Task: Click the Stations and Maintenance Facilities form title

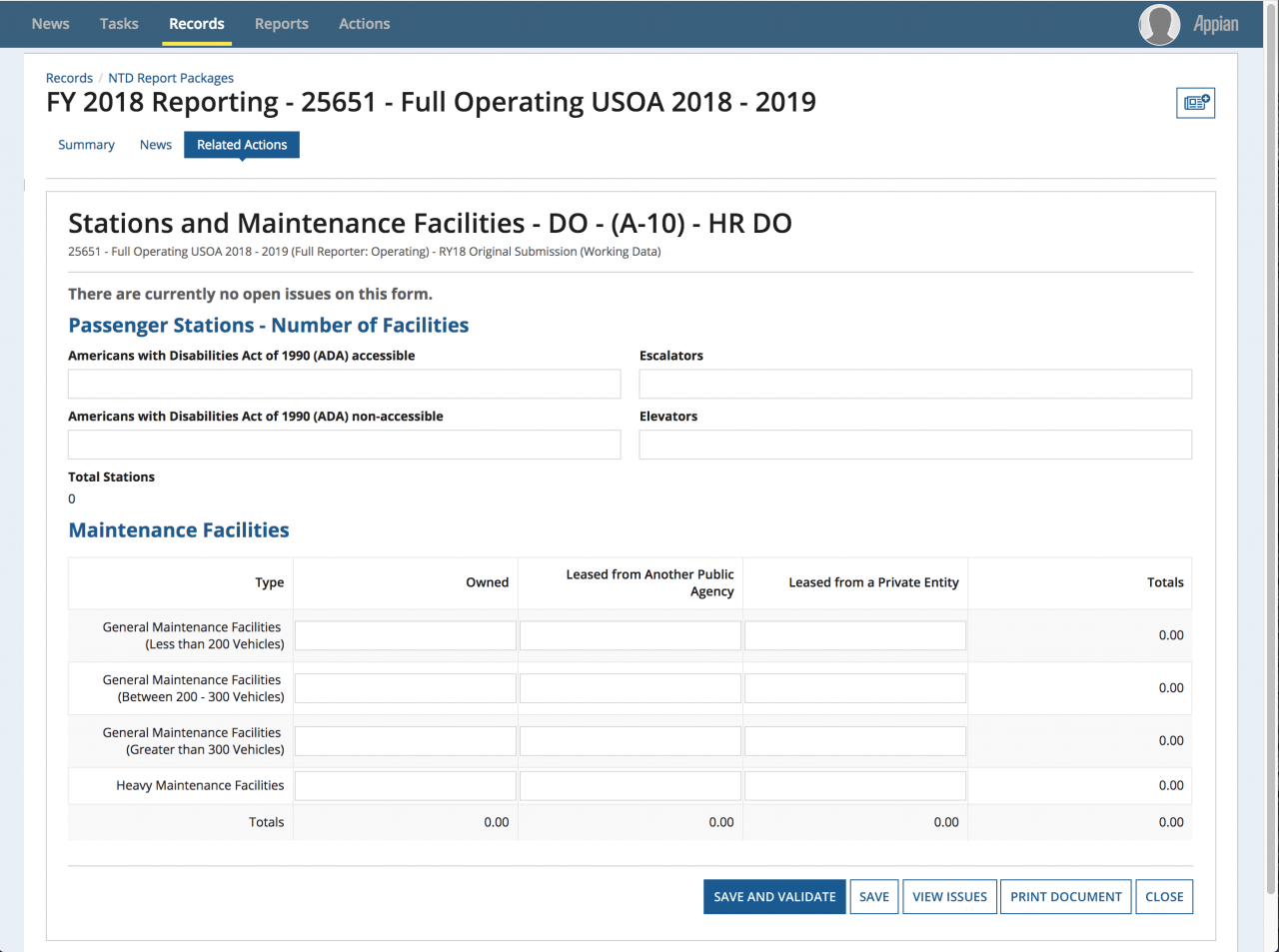Action: 430,223
